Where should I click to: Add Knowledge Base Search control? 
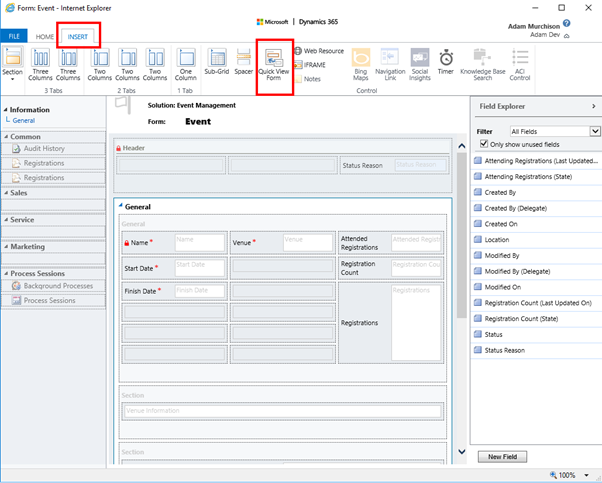coord(483,64)
